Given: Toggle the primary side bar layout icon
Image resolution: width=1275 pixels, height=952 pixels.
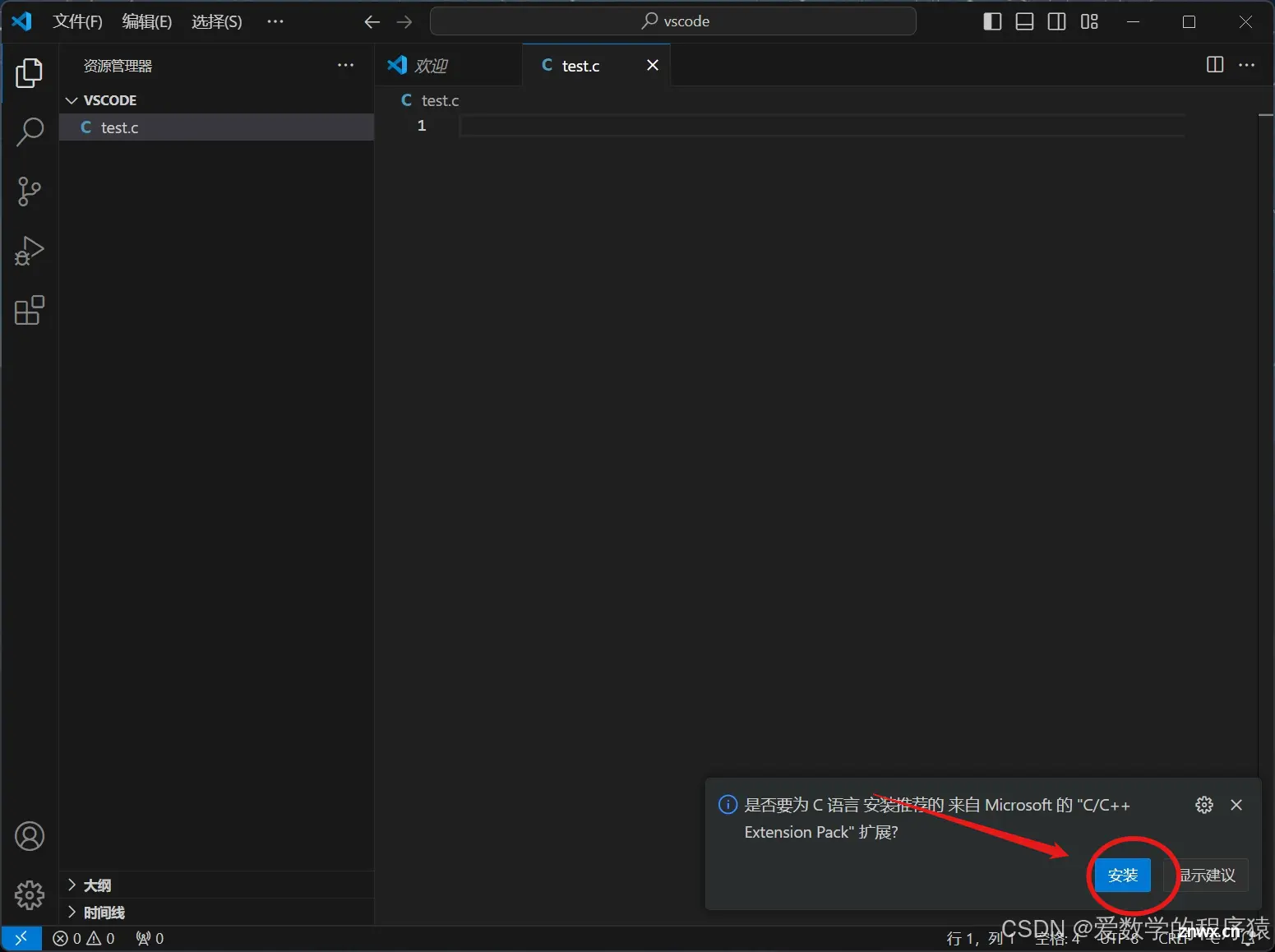Looking at the screenshot, I should click(x=992, y=21).
